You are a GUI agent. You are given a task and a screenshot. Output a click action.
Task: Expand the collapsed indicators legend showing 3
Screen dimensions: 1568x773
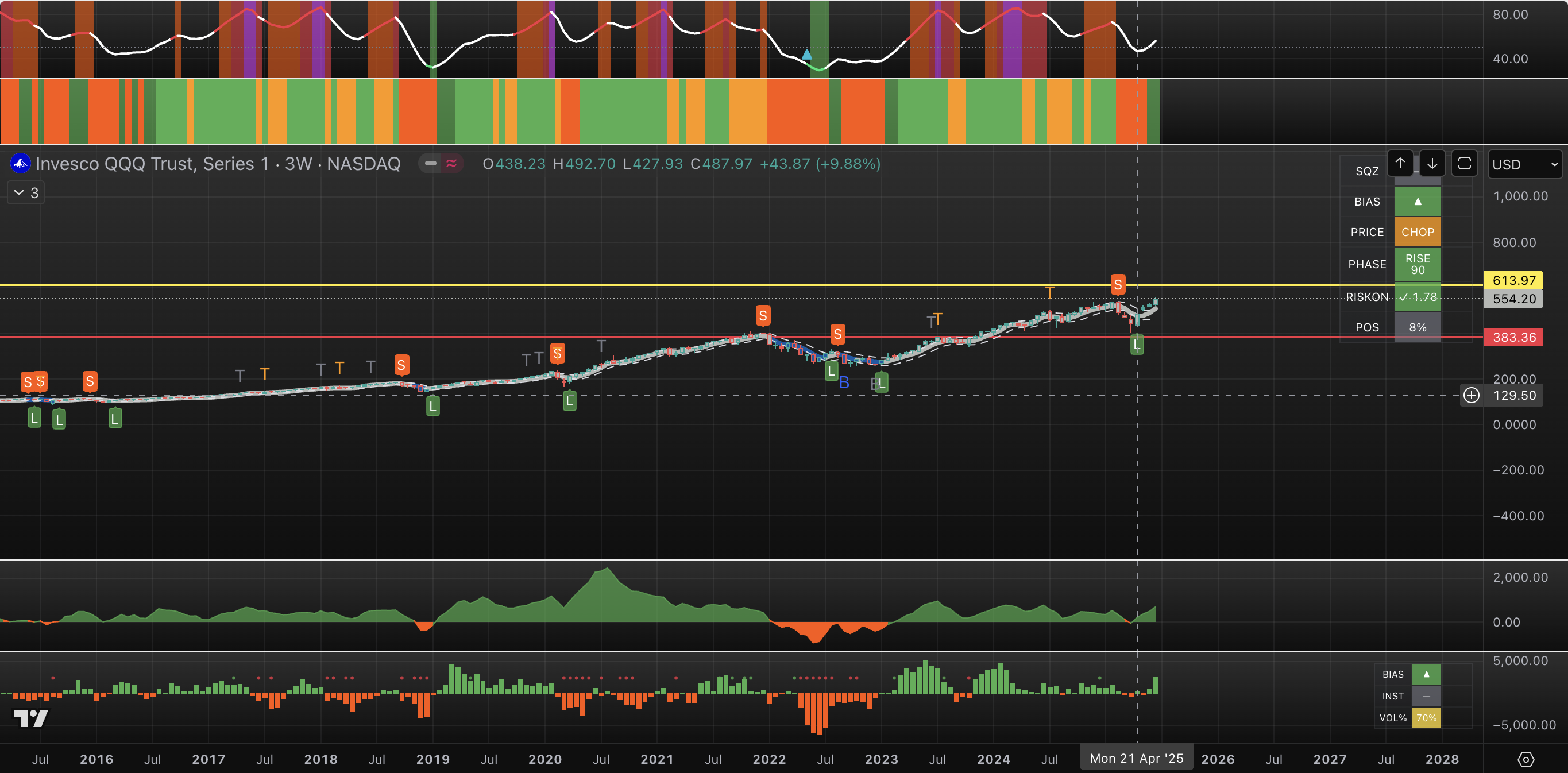(x=26, y=193)
